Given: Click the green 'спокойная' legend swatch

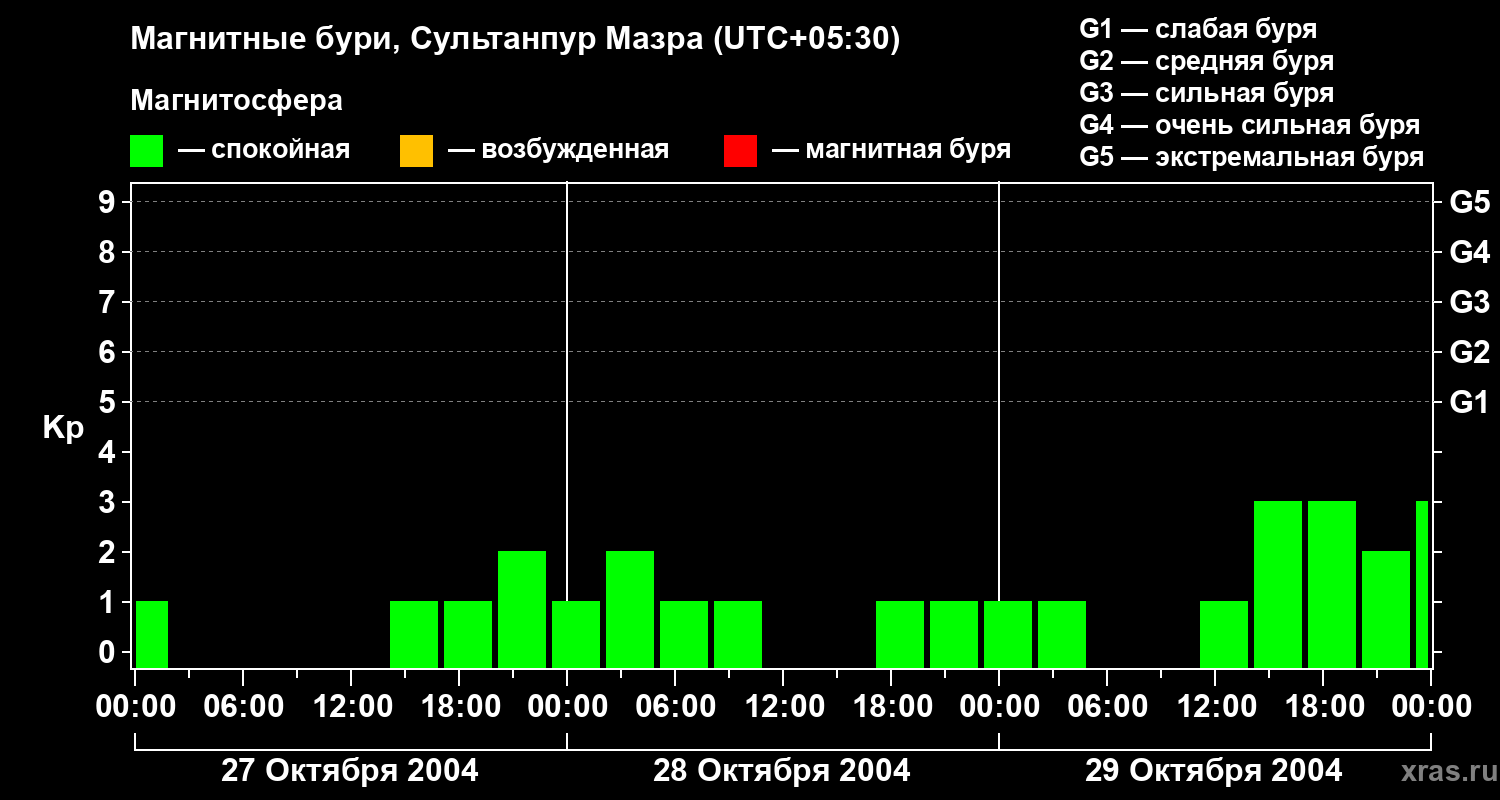Looking at the screenshot, I should pos(147,151).
